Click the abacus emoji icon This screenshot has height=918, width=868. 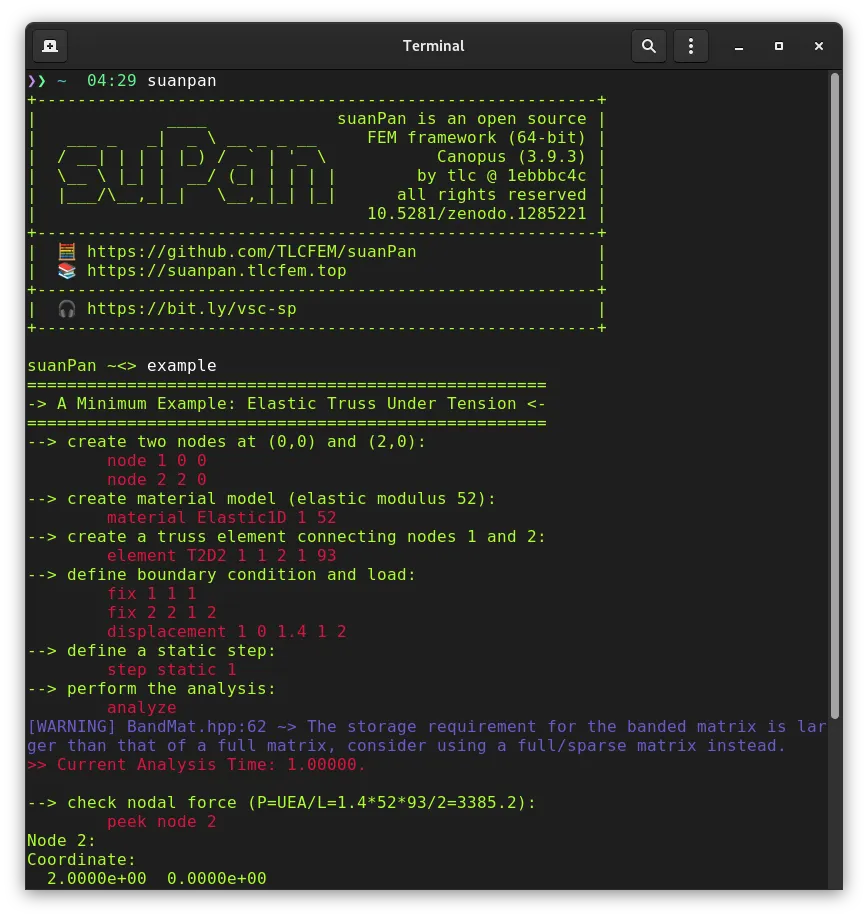point(67,252)
